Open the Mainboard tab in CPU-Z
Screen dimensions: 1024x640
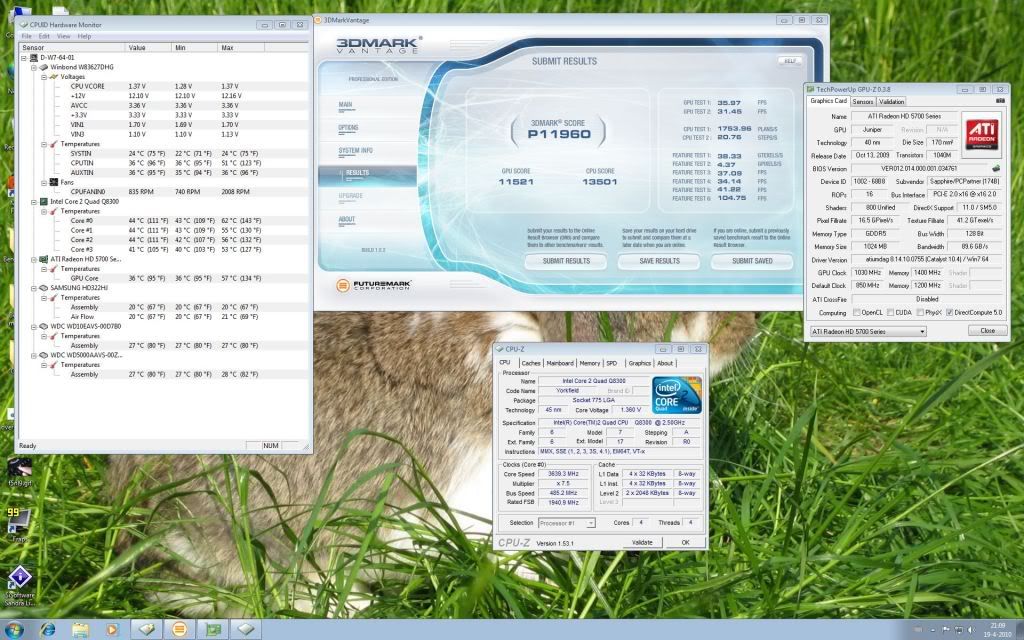(x=560, y=363)
